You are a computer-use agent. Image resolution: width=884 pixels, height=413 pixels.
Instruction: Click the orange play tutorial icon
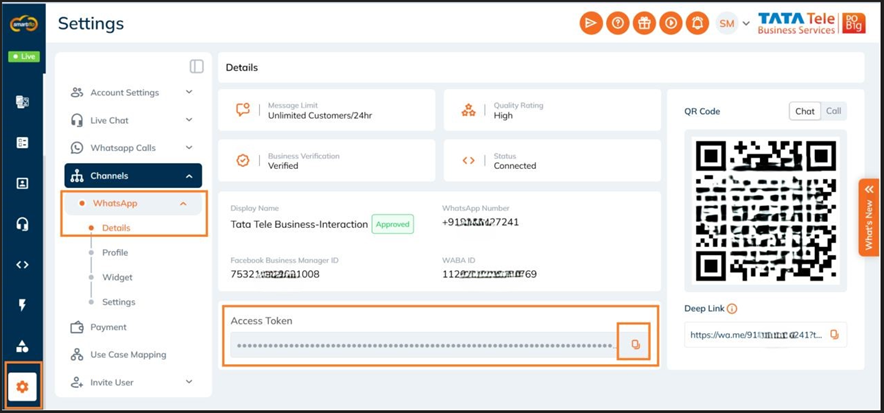671,23
